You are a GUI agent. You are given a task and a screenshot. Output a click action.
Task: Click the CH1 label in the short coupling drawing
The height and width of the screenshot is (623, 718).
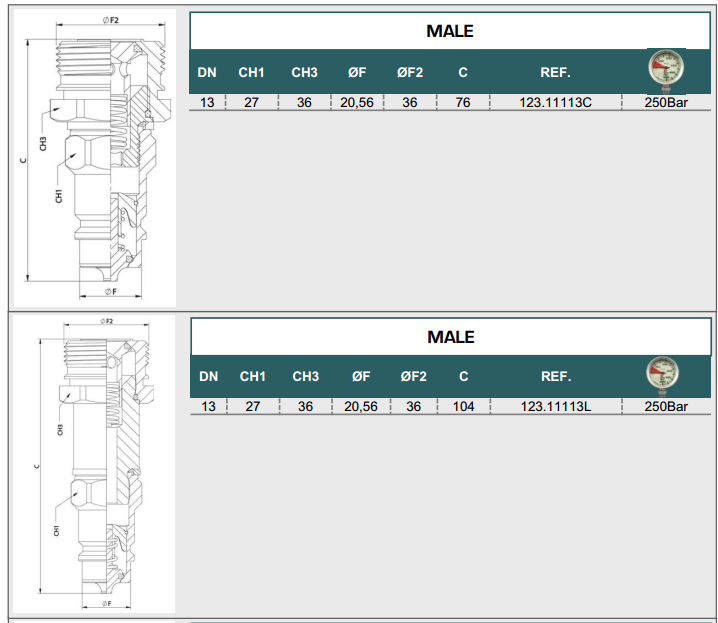59,196
